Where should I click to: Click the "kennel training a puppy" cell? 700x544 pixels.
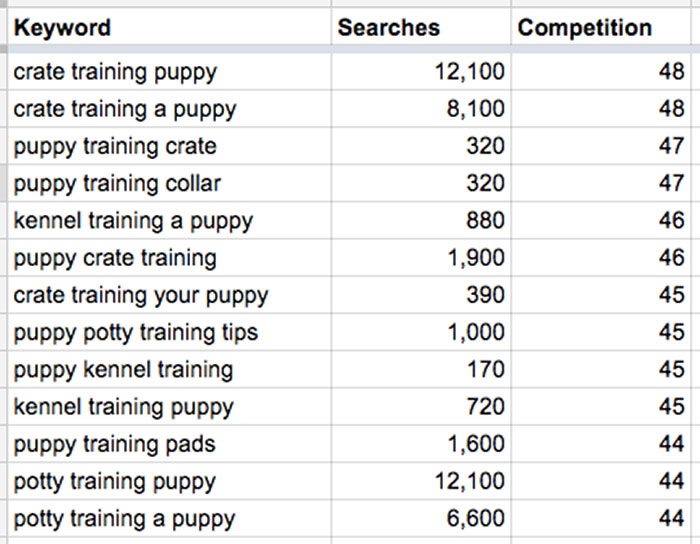[170, 220]
